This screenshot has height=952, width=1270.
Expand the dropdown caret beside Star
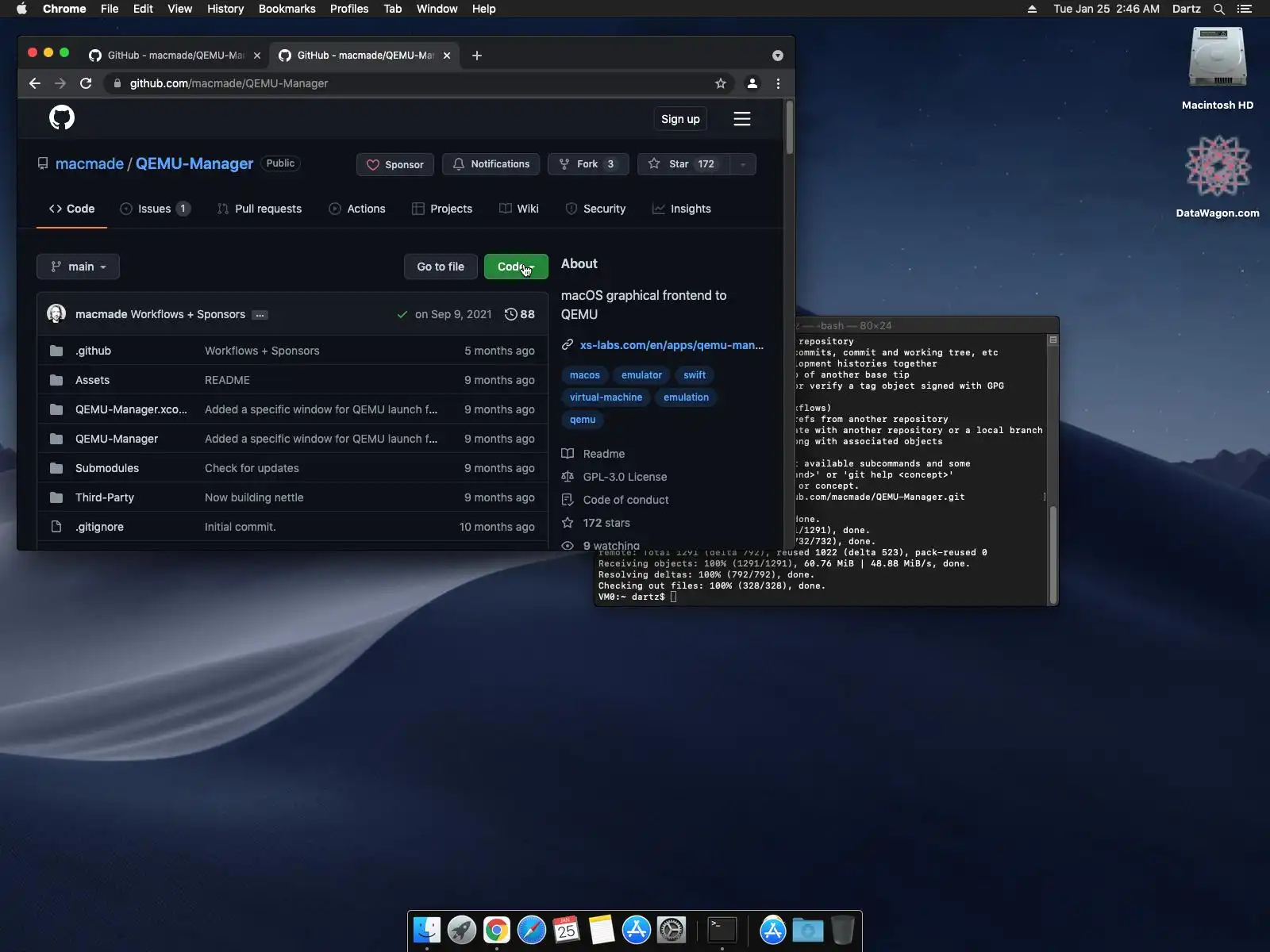pyautogui.click(x=743, y=164)
